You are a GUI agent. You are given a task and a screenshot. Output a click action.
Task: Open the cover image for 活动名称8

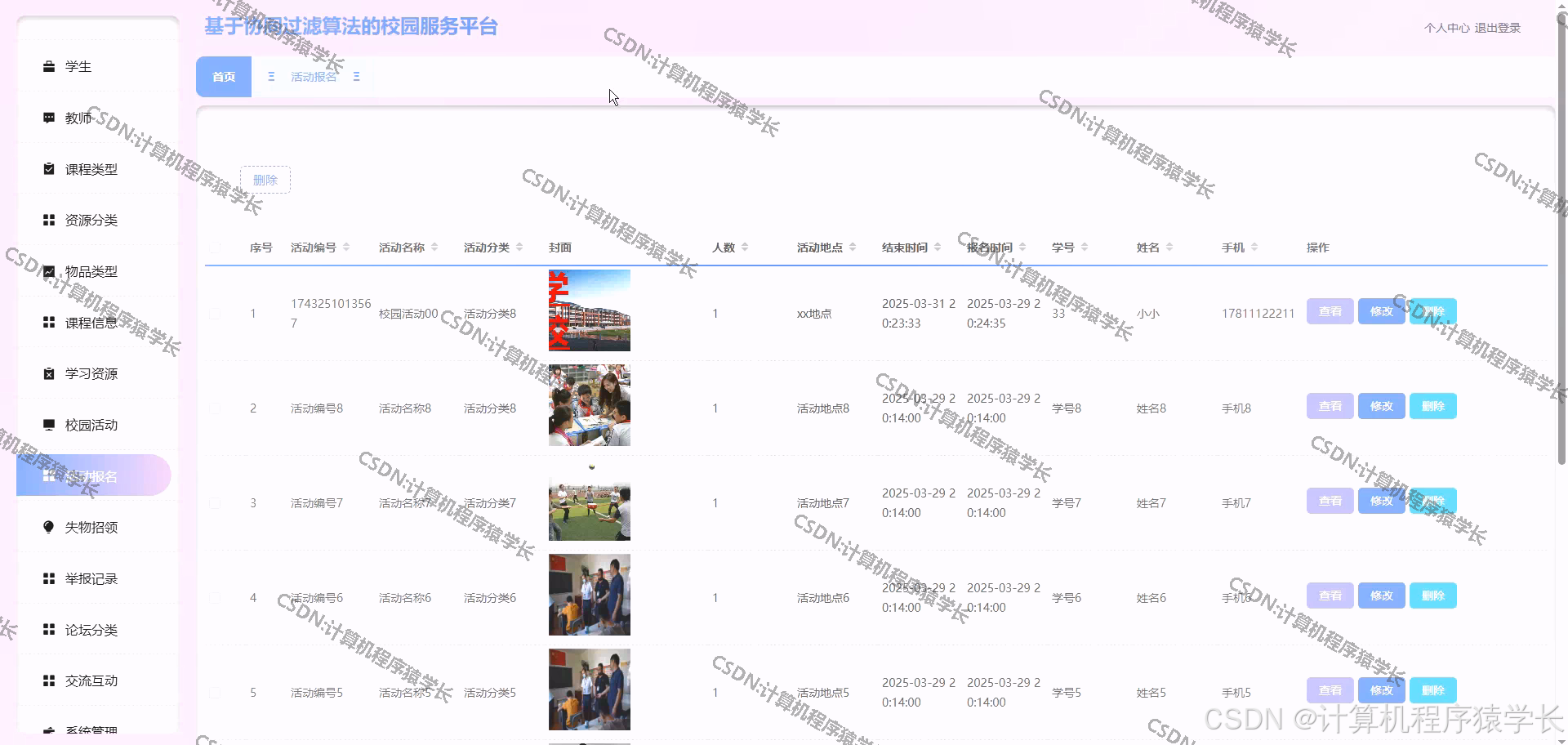point(590,405)
